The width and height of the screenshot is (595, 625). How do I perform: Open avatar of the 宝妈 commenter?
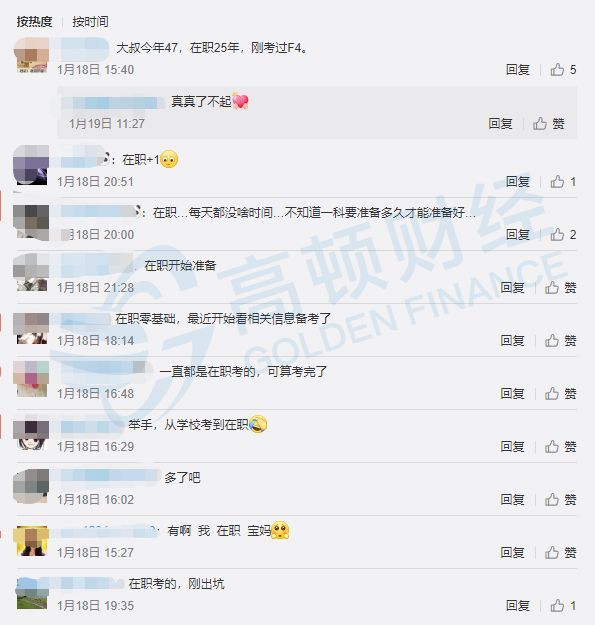(x=31, y=541)
